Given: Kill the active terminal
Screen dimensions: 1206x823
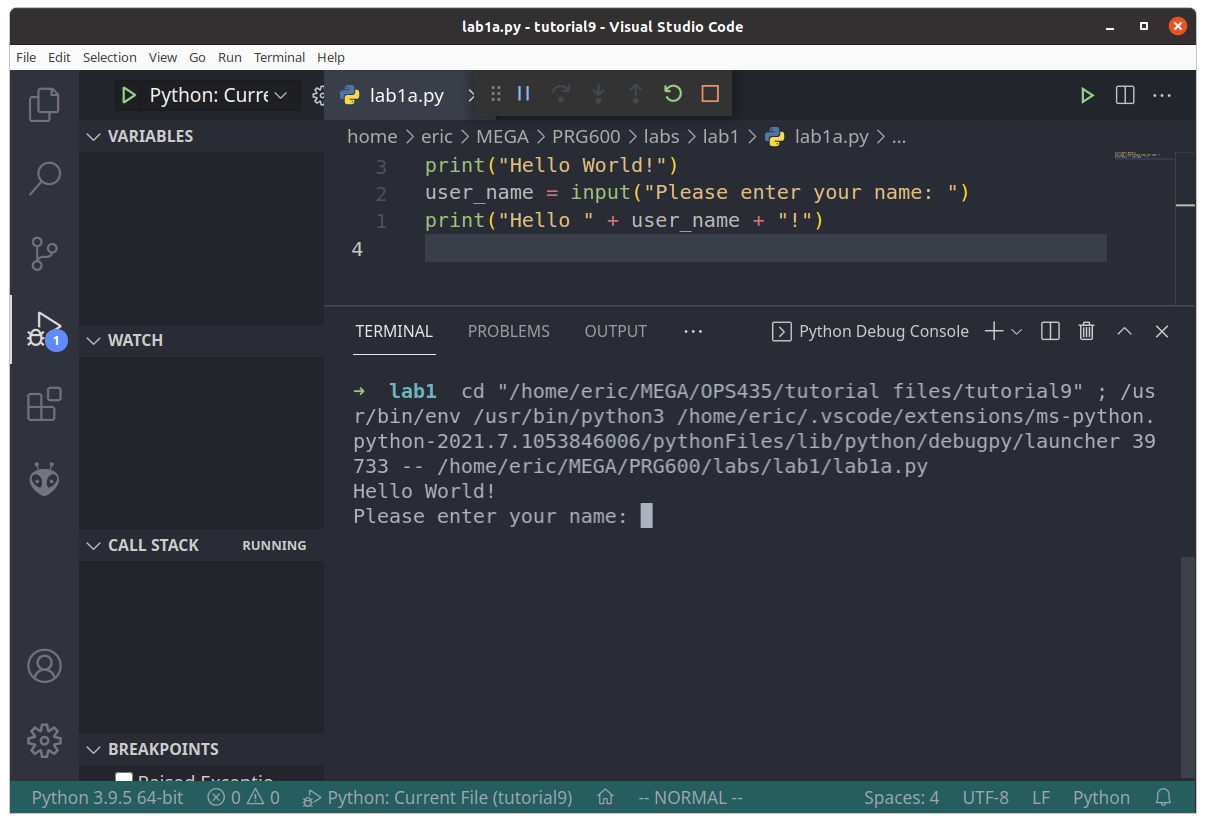Looking at the screenshot, I should (1086, 331).
